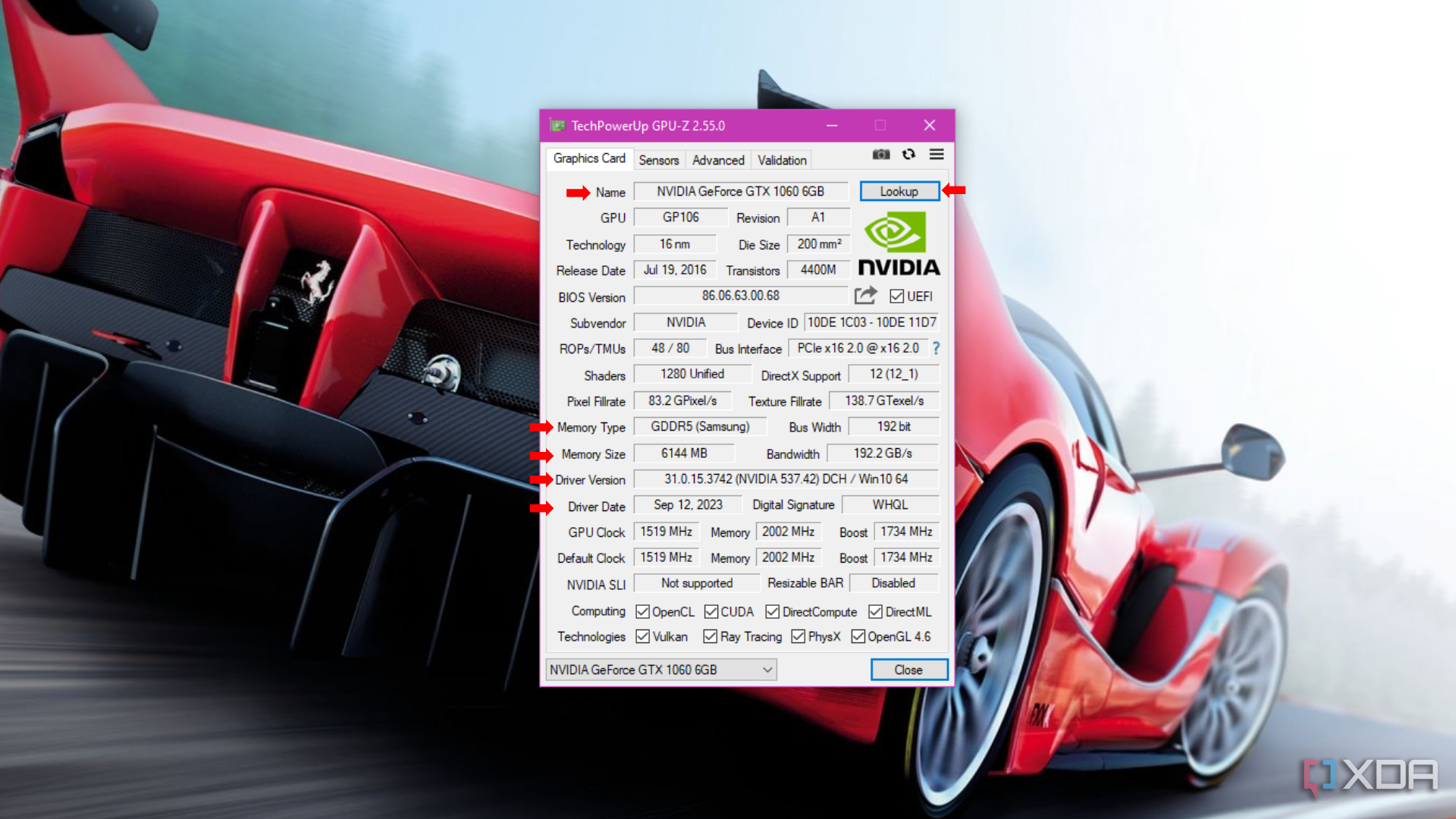Click the GPU-Z camera/screenshot icon
The image size is (1456, 819).
click(x=881, y=154)
